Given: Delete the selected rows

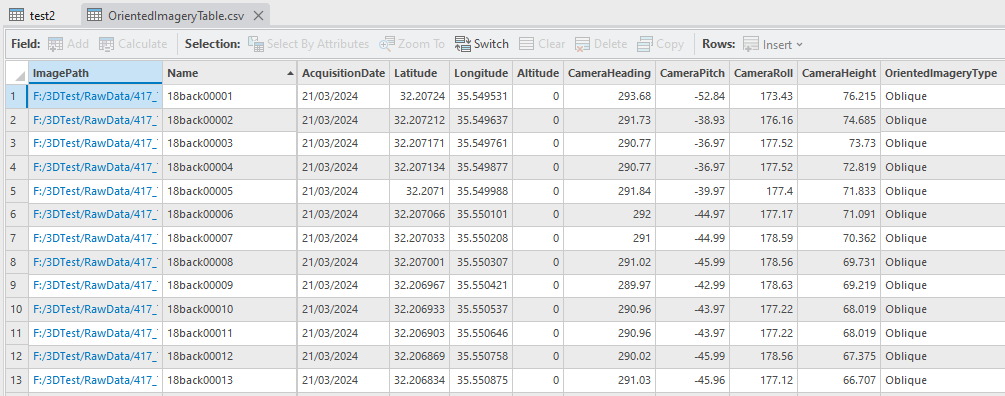Looking at the screenshot, I should pos(601,44).
